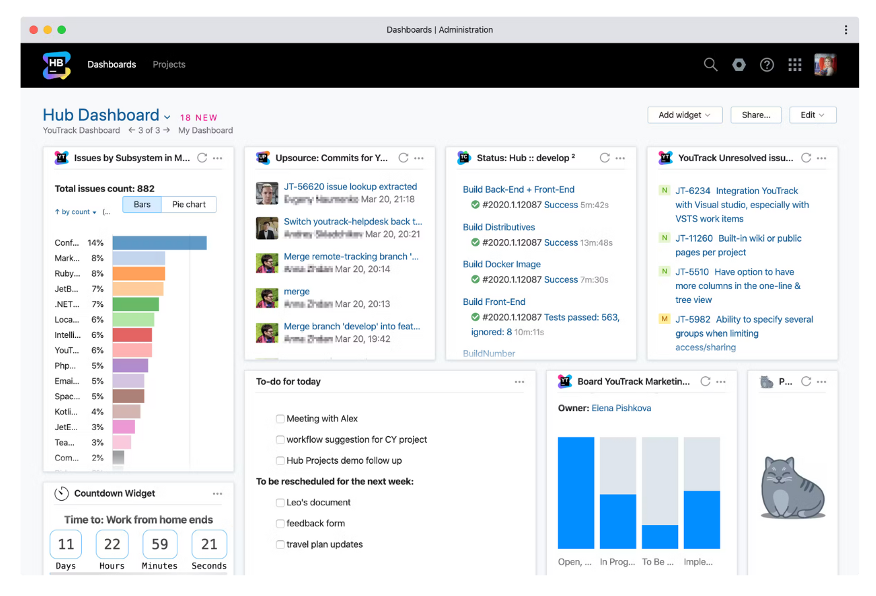This screenshot has width=876, height=596.
Task: Open the window's three-dot menu in title bar
Action: [845, 30]
